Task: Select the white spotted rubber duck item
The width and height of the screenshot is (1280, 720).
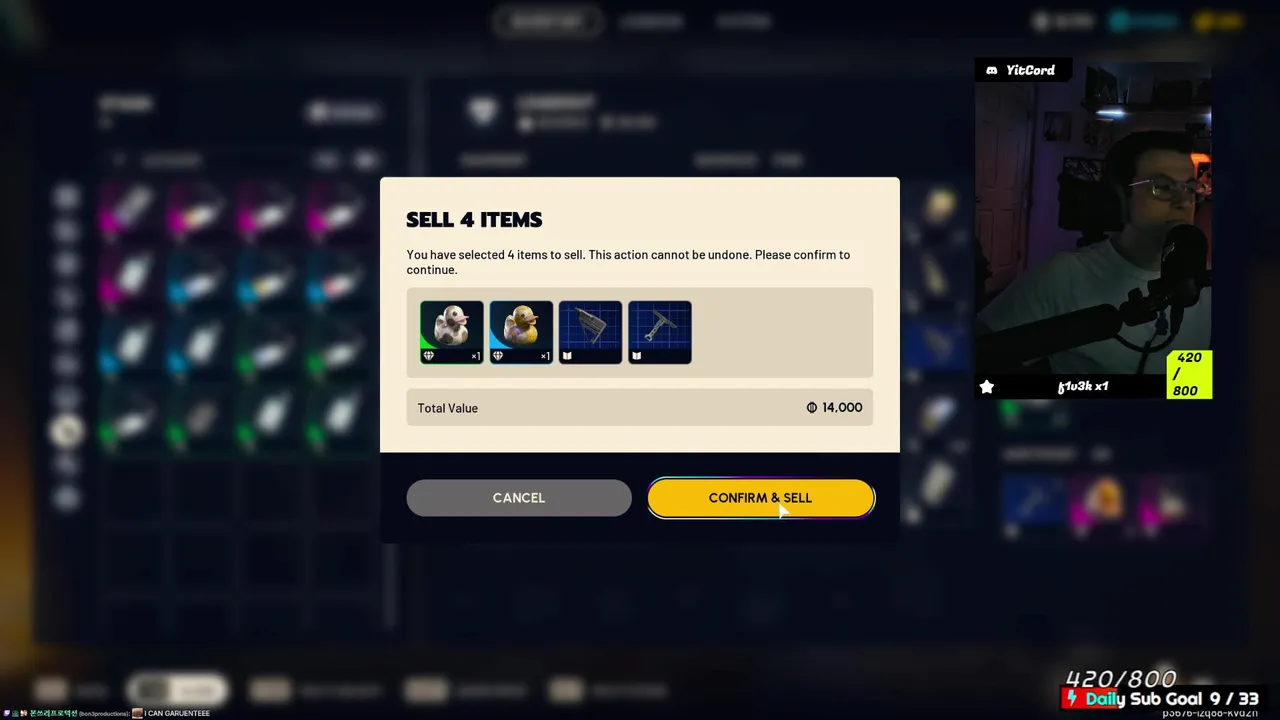Action: (452, 332)
